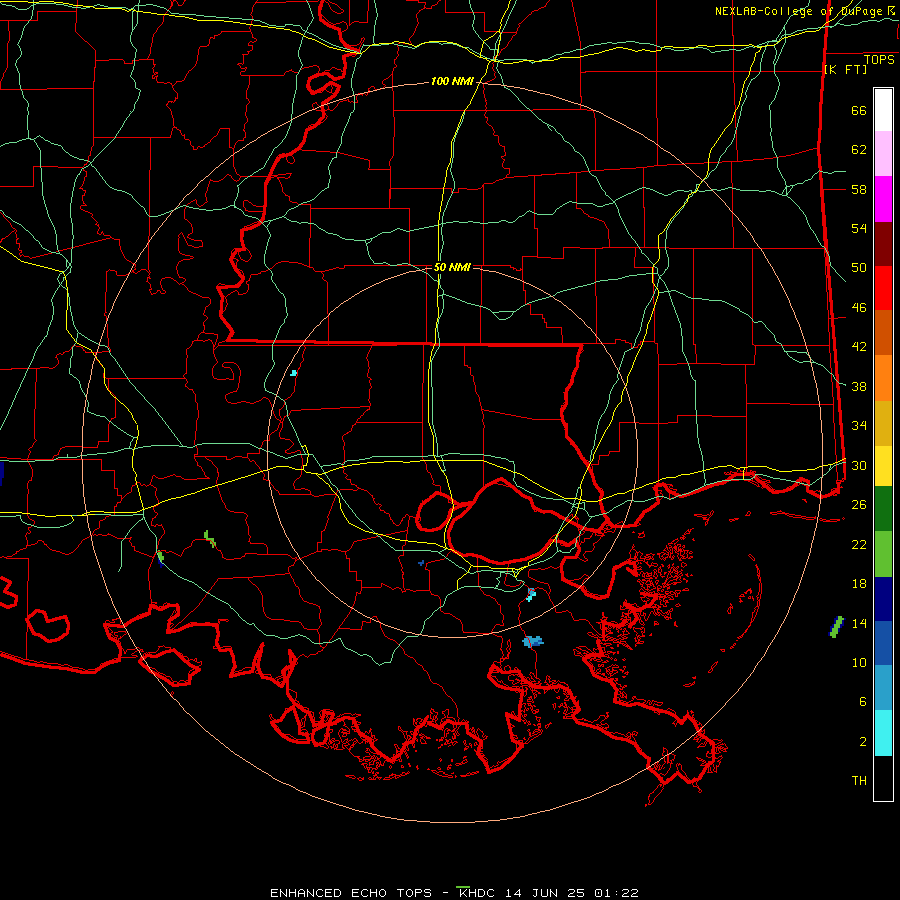Viewport: 900px width, 900px height.
Task: Click the "100 NMI" range ring label
Action: [452, 82]
